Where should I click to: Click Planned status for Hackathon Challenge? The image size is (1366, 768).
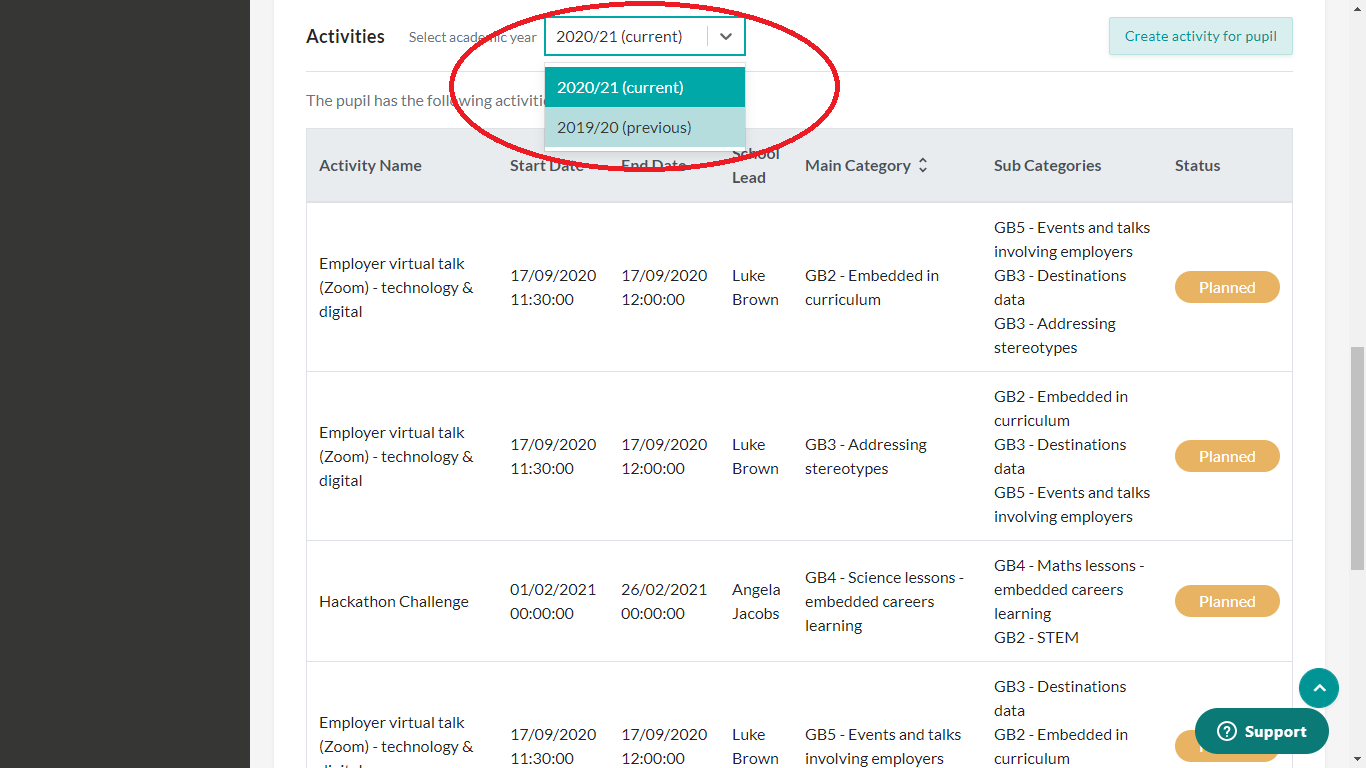1226,602
